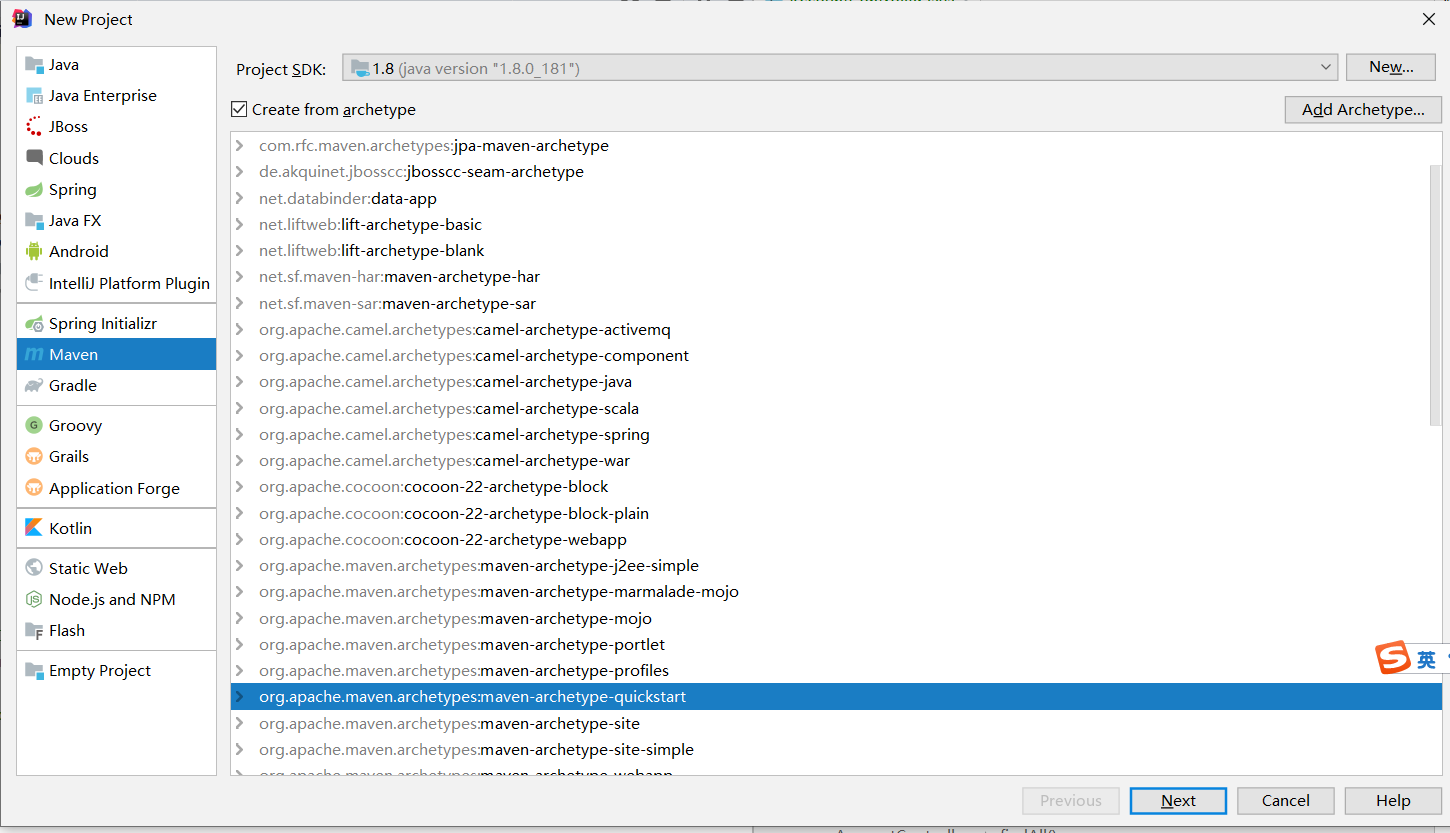Click the Empty Project folder icon

coord(34,671)
